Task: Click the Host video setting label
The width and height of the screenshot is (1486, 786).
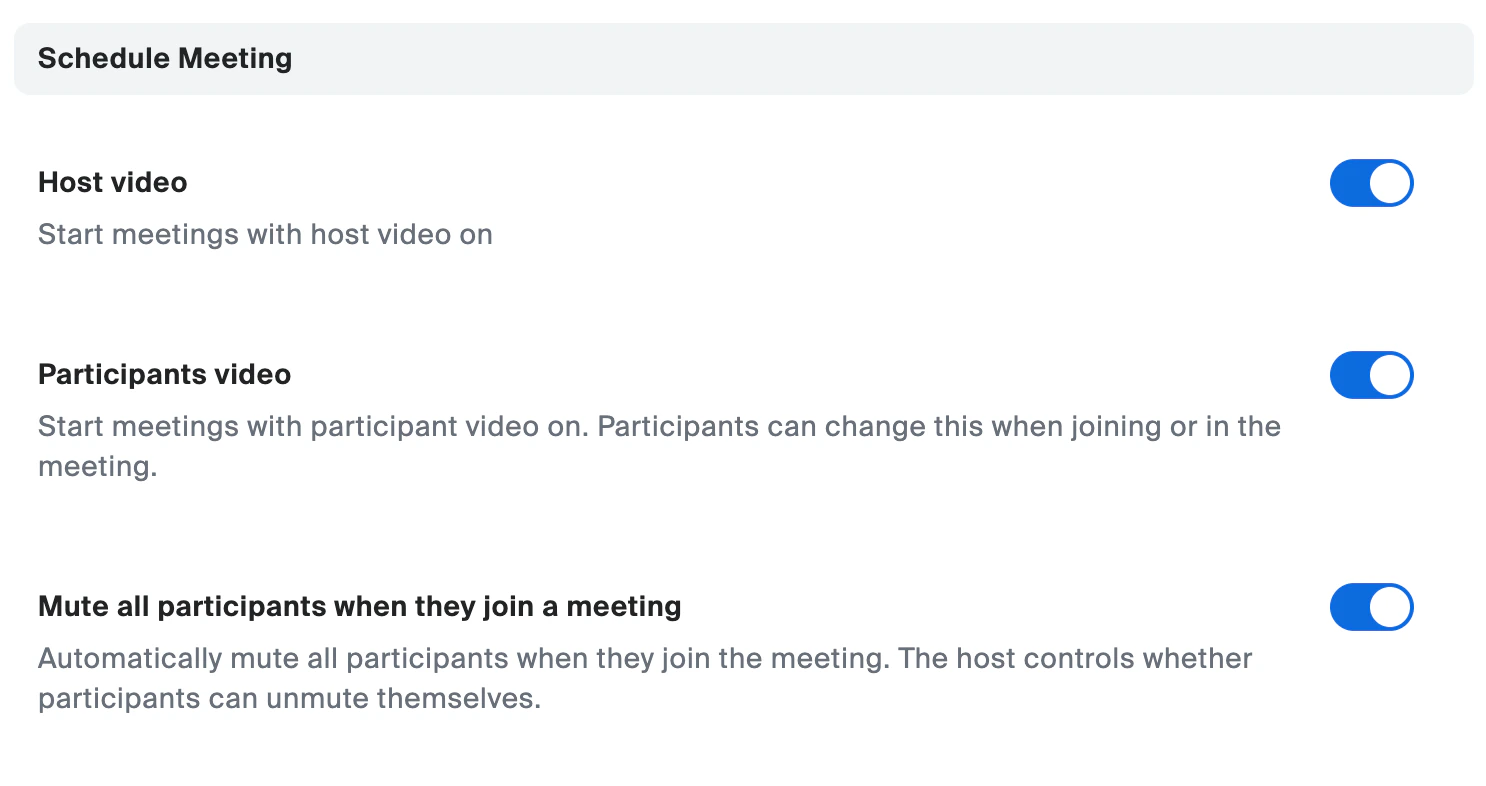Action: [x=112, y=183]
